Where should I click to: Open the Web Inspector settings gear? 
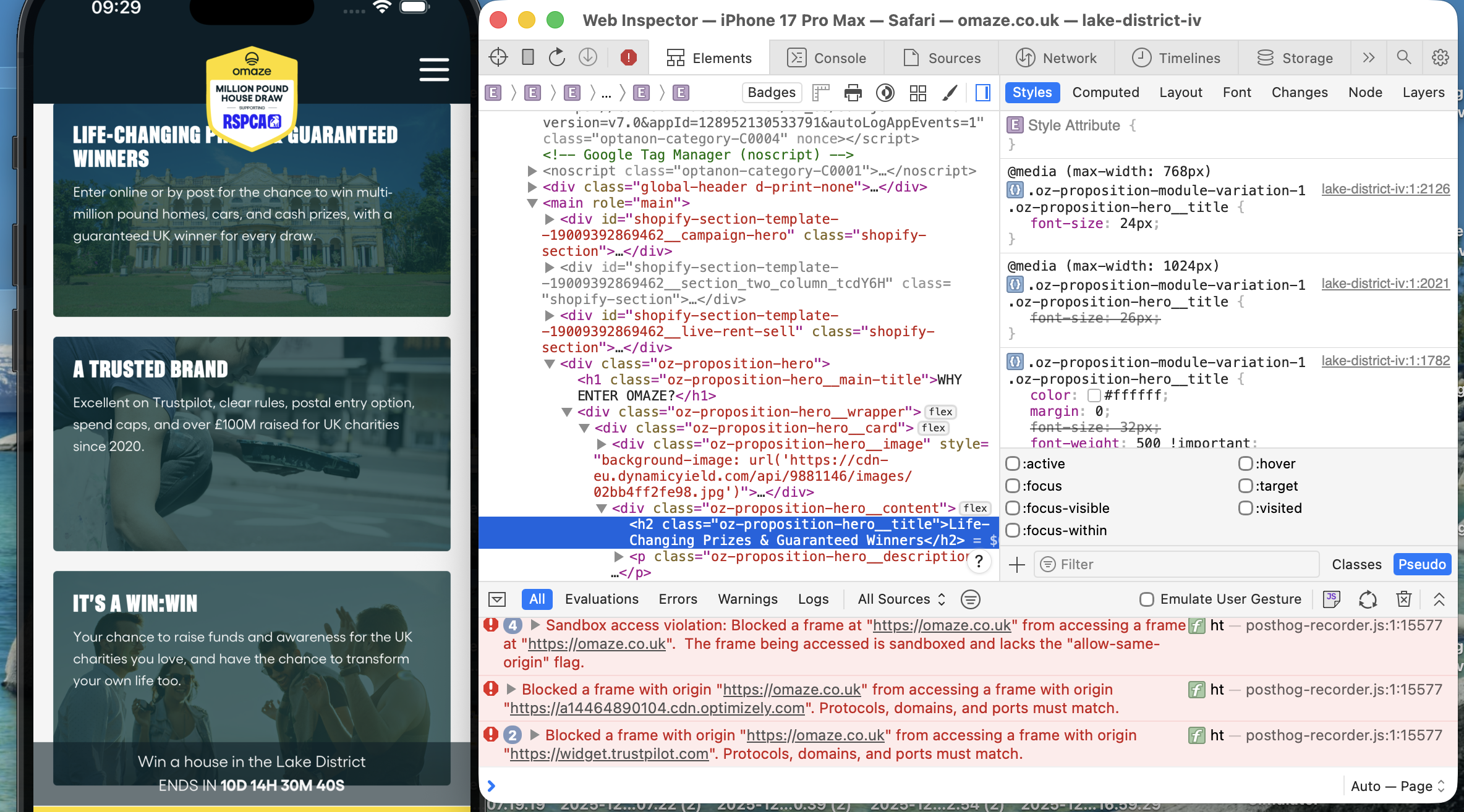(1440, 57)
